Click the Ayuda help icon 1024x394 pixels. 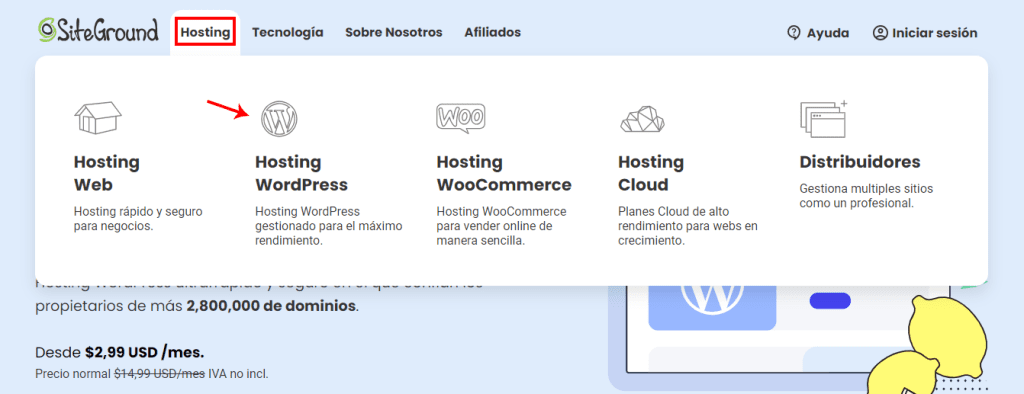(793, 33)
